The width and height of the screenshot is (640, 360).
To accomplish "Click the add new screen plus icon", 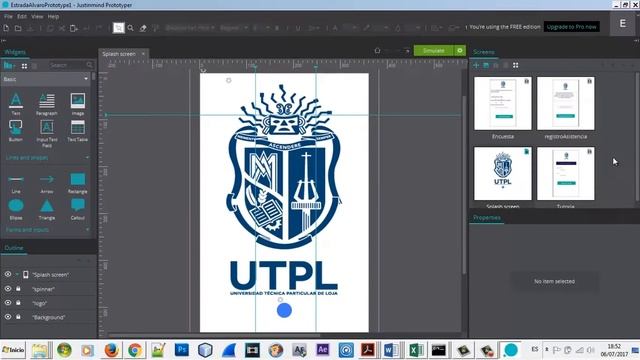I will (x=476, y=65).
